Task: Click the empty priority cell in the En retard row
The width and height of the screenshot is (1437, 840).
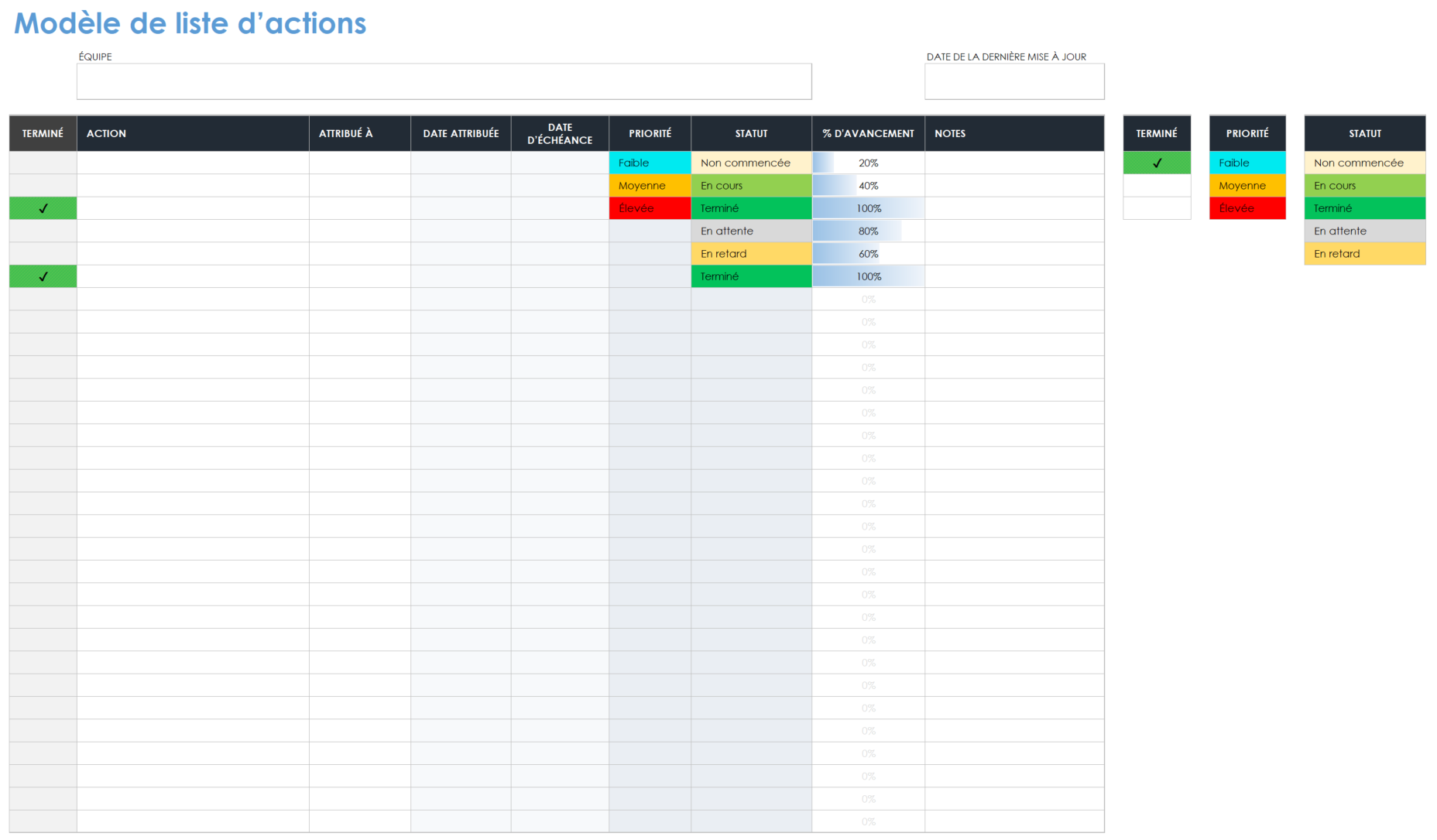Action: pyautogui.click(x=650, y=254)
